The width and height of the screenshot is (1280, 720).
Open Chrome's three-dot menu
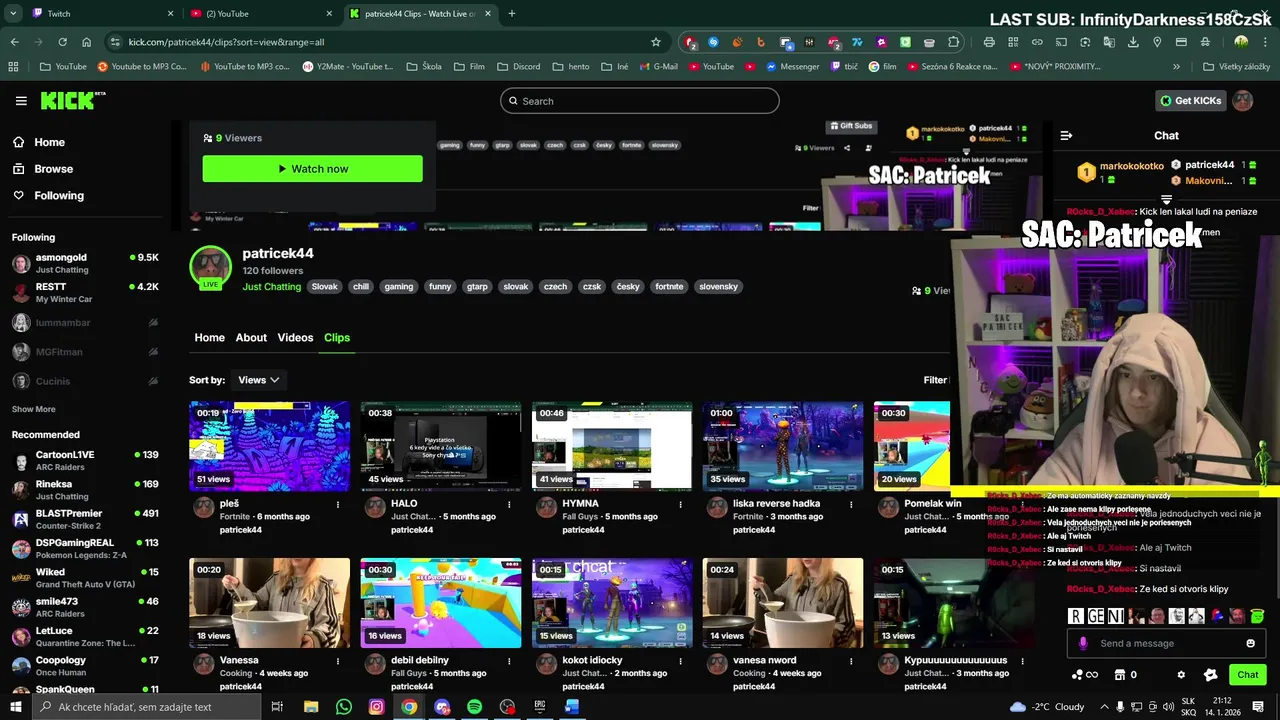(x=1265, y=42)
